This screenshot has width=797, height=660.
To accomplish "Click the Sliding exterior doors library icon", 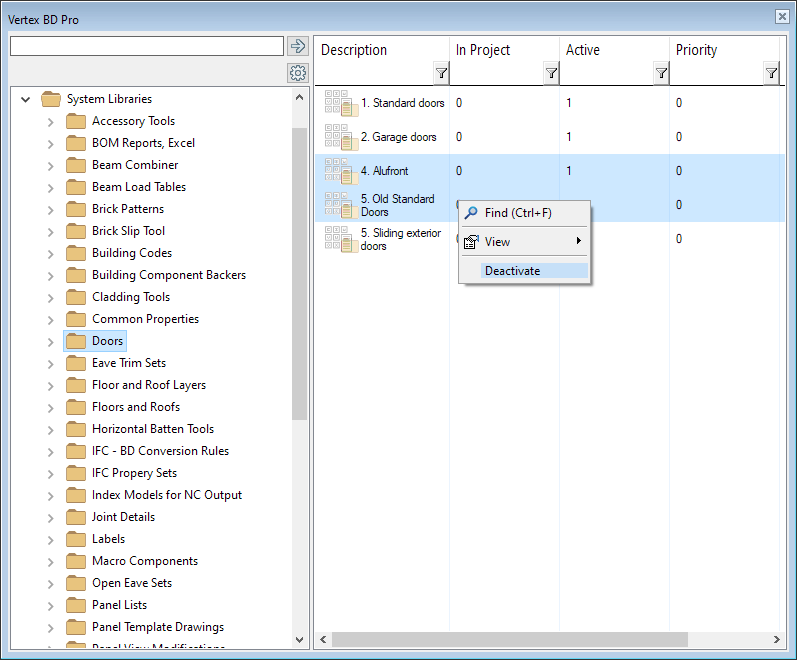I will [340, 239].
